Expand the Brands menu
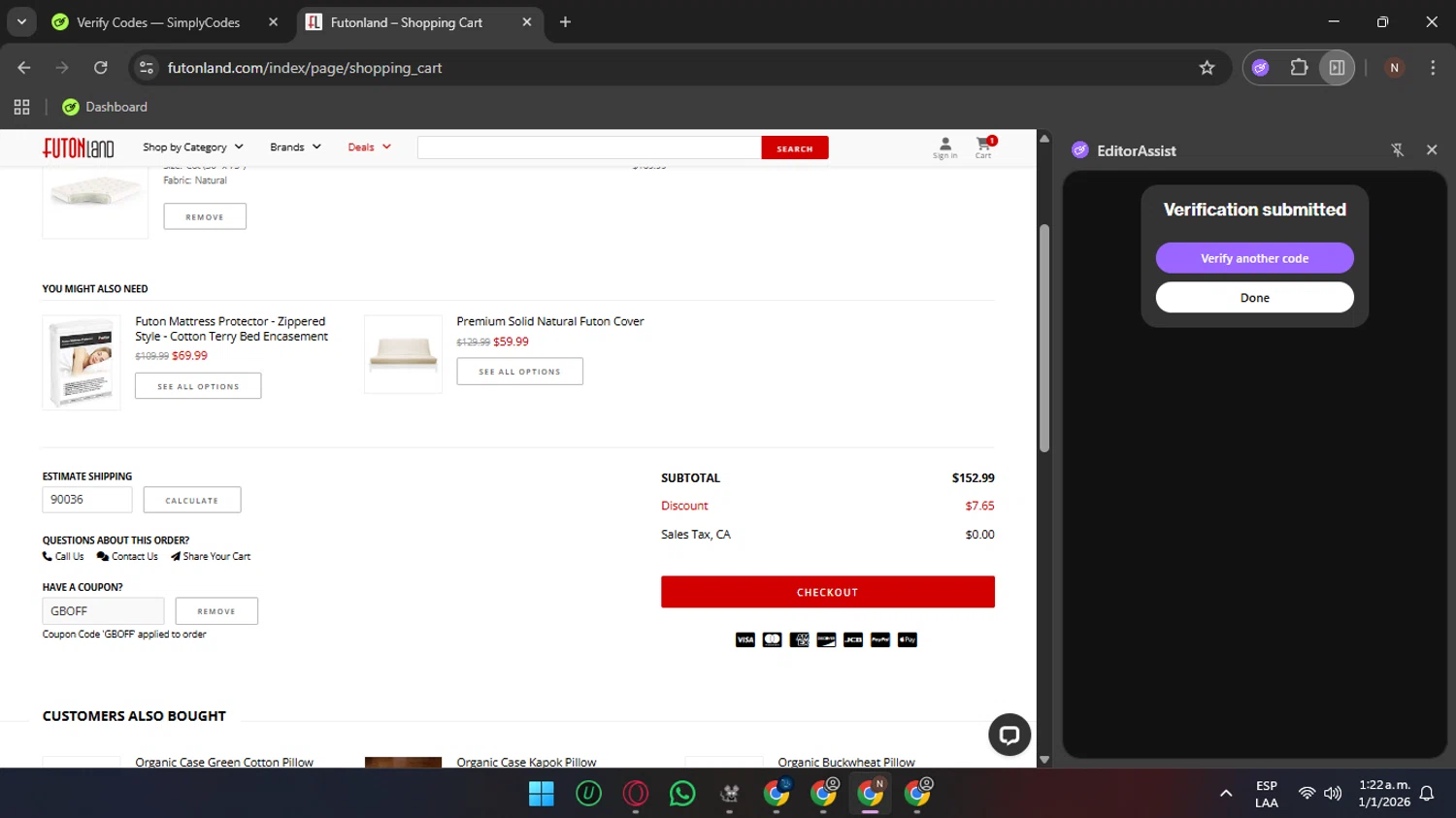Screen dimensions: 1456x818 (x=295, y=147)
